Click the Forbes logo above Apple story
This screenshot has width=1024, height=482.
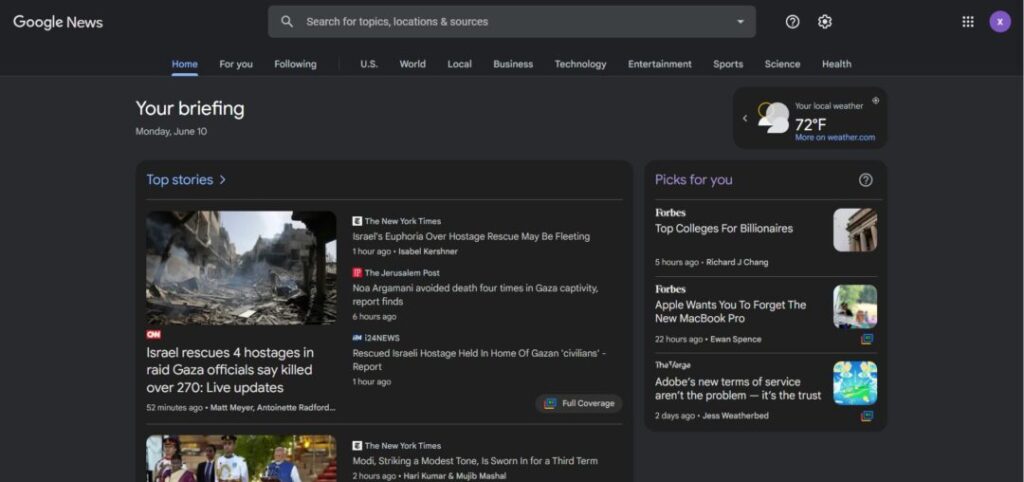click(x=670, y=289)
